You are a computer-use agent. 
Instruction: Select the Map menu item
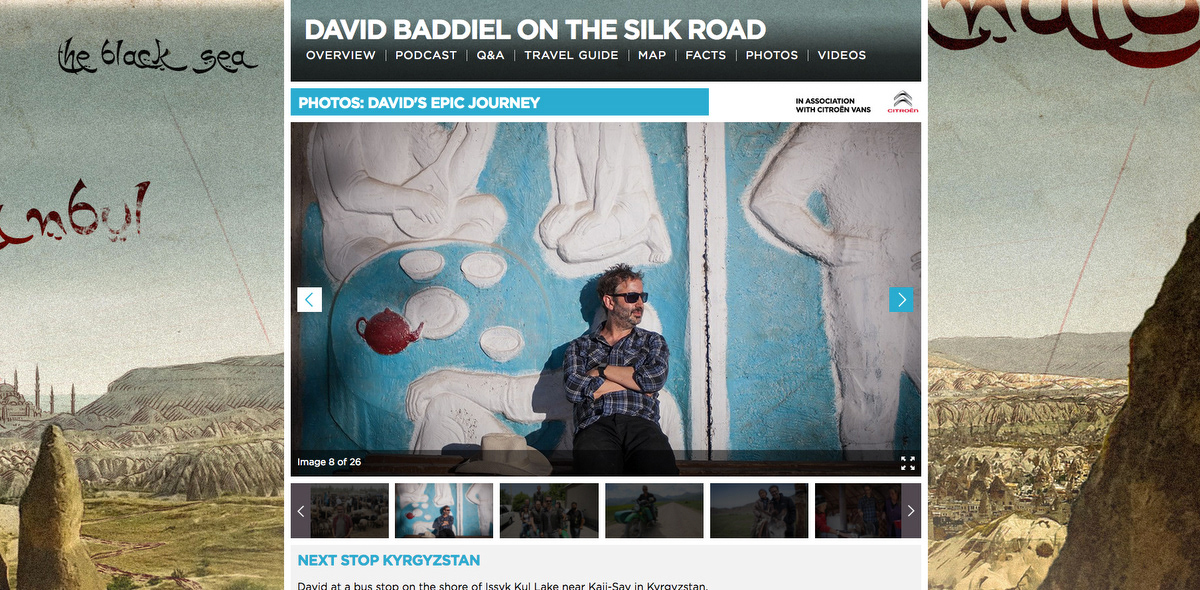click(652, 55)
